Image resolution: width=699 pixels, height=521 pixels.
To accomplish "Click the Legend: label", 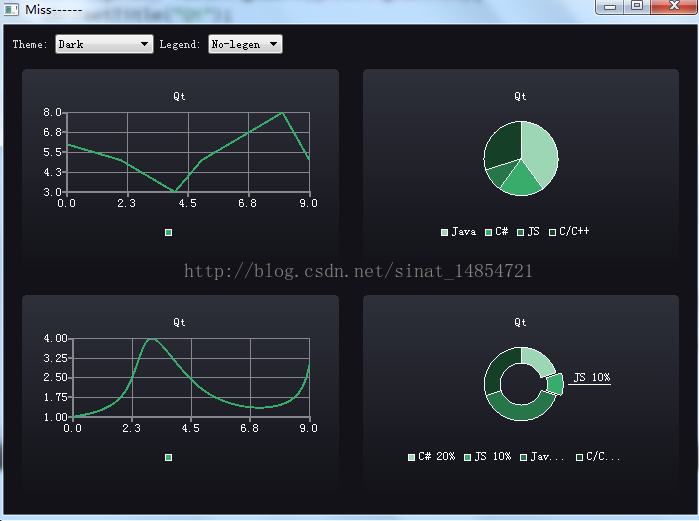I will 180,44.
